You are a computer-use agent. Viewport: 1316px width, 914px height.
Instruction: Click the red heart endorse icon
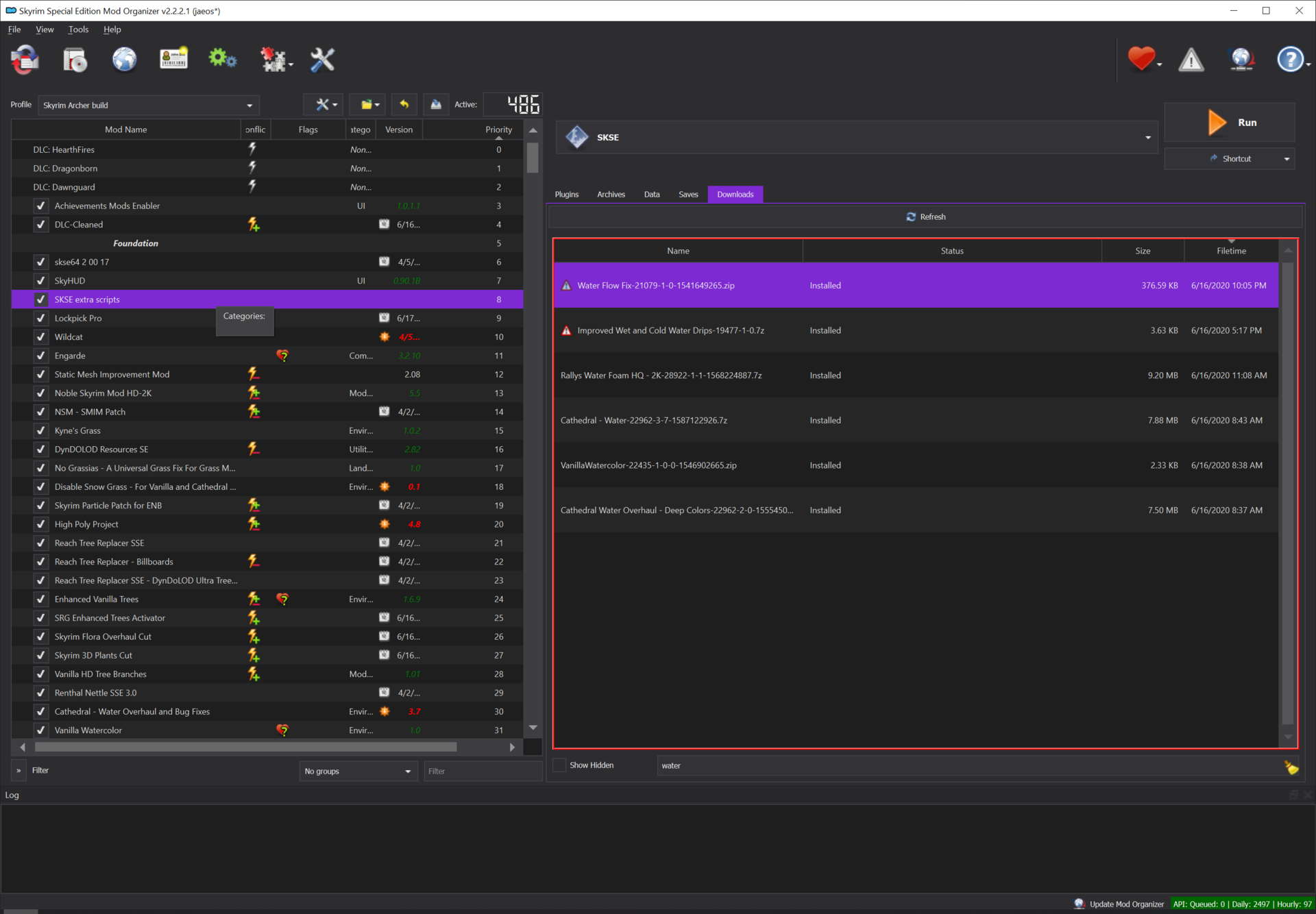point(1143,60)
